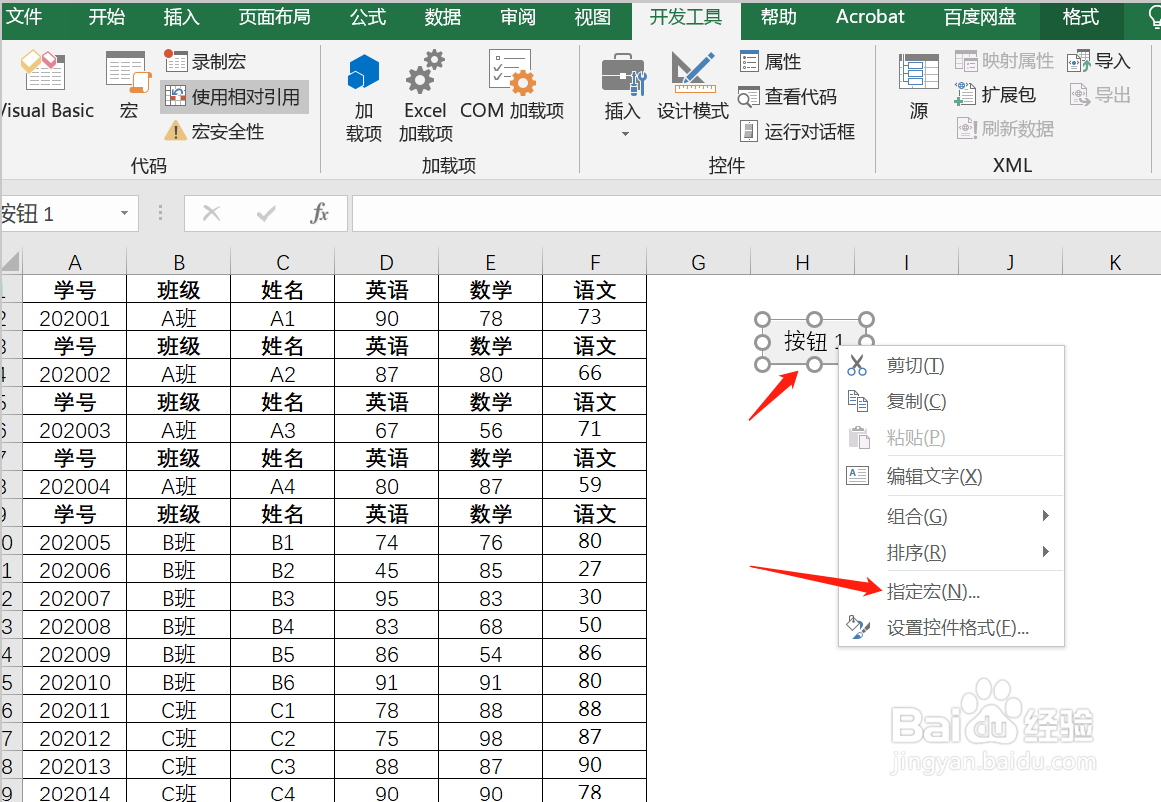Click into the formula bar input

[756, 214]
